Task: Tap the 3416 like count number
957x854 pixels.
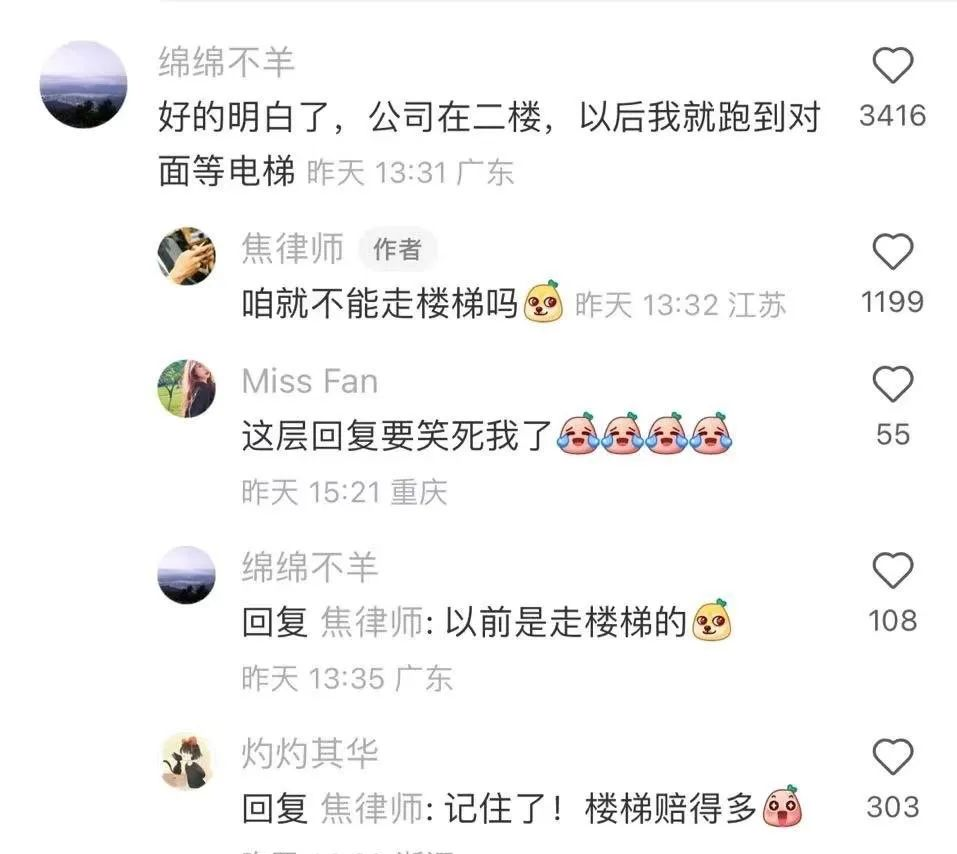Action: point(892,115)
